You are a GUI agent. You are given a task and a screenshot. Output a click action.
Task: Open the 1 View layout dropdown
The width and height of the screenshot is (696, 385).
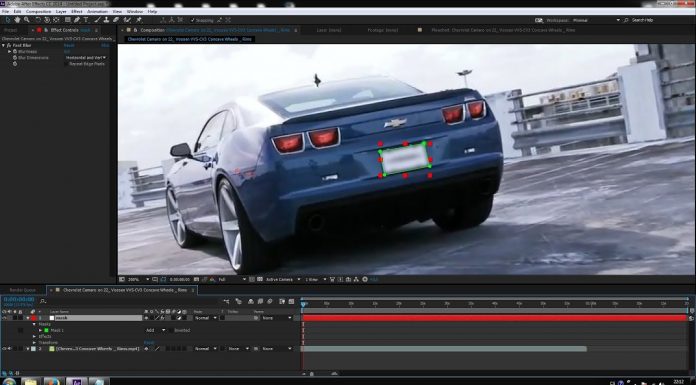coord(316,279)
